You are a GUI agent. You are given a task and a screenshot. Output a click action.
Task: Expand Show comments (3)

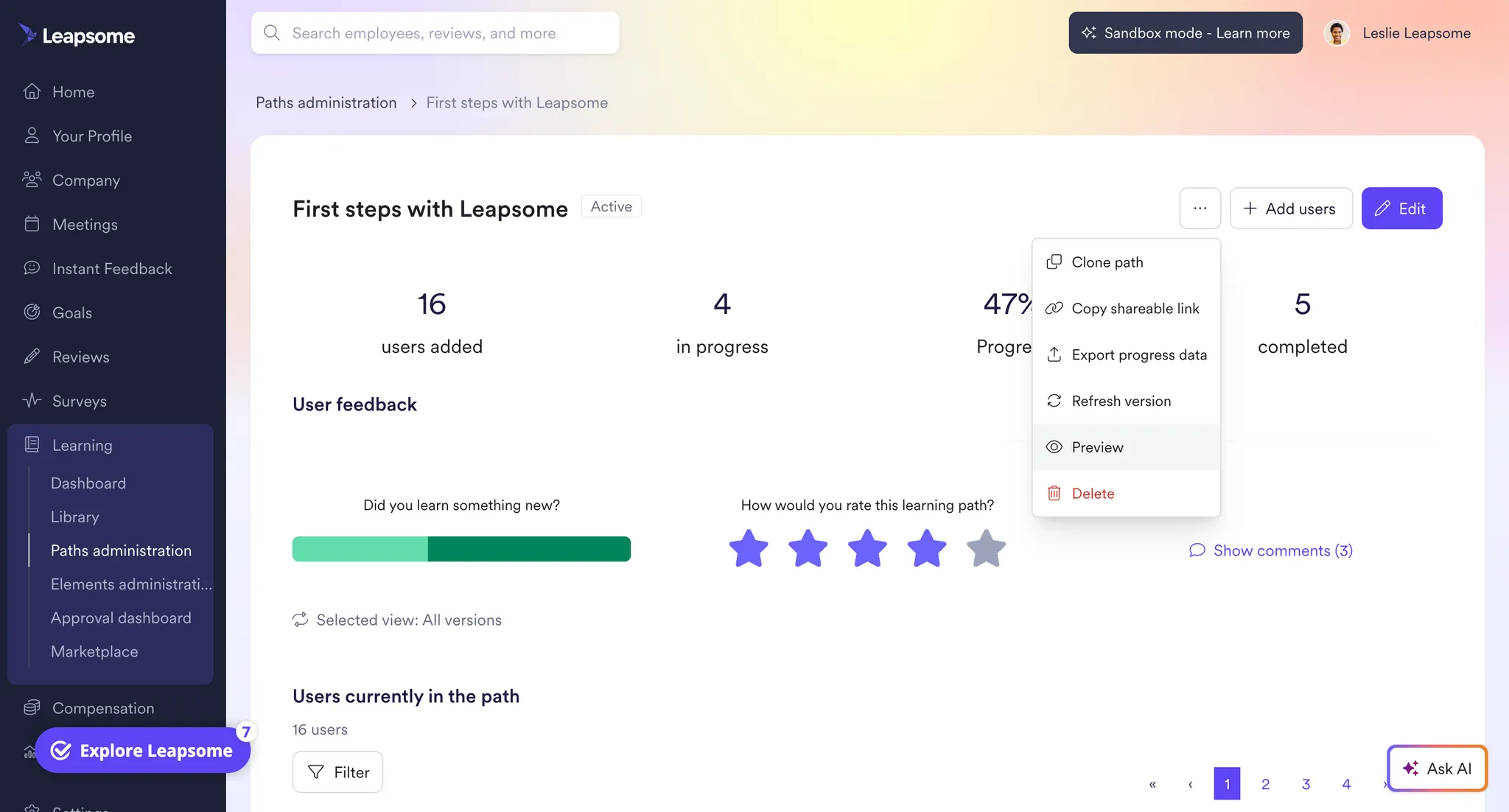pos(1271,551)
